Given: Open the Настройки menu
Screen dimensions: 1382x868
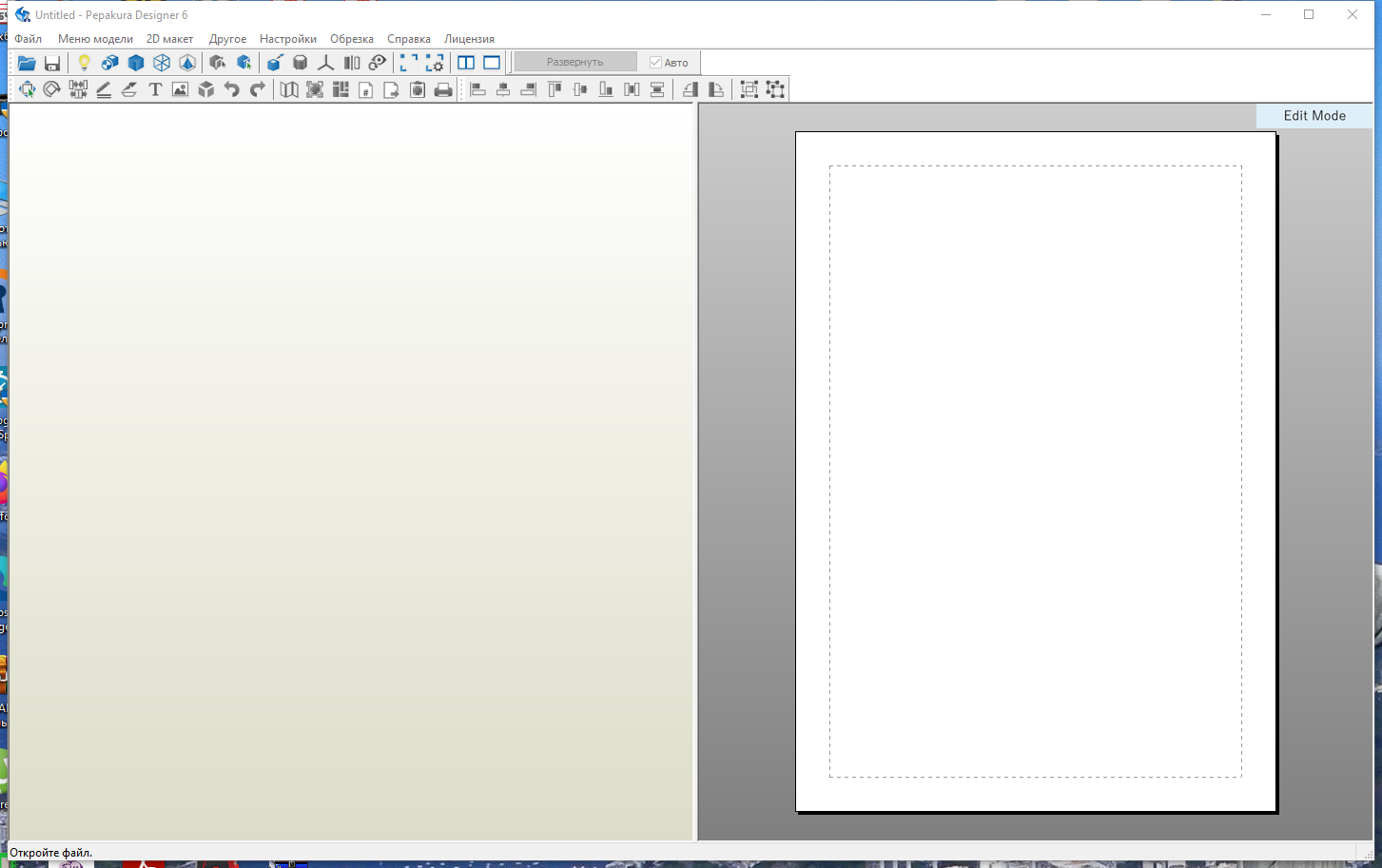Looking at the screenshot, I should (287, 39).
